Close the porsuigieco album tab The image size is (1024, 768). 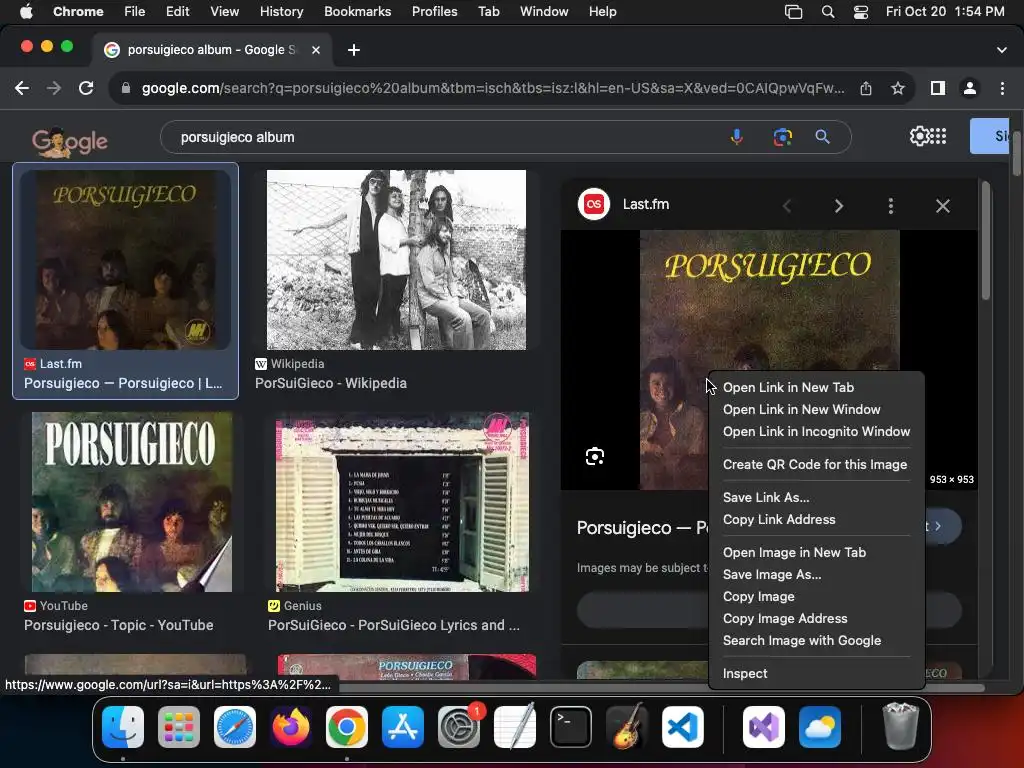(x=316, y=50)
